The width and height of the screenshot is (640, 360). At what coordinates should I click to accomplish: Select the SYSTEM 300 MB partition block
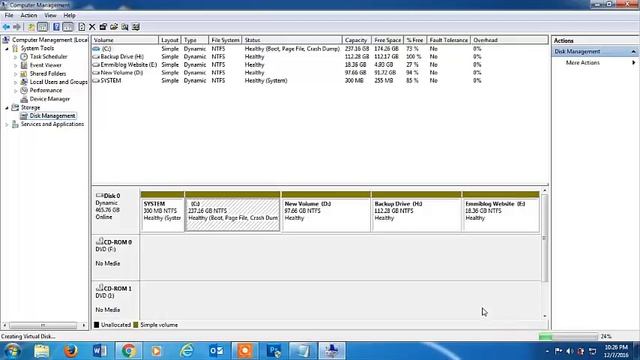(162, 212)
